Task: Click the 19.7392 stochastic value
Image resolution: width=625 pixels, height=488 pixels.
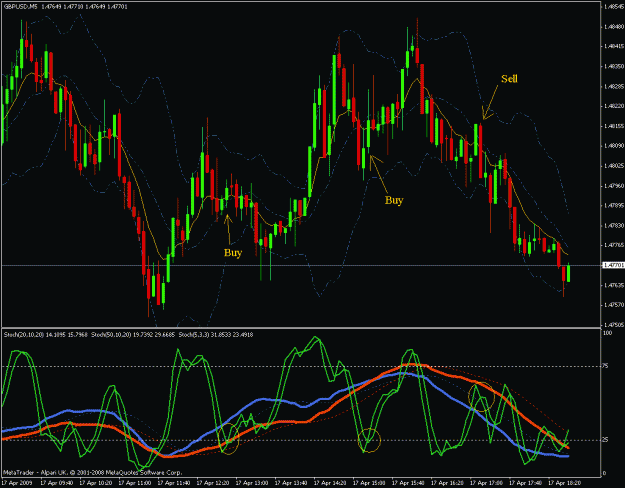Action: tap(143, 335)
